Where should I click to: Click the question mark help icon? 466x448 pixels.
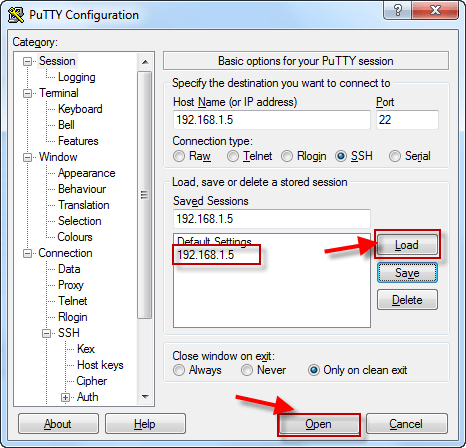(398, 10)
